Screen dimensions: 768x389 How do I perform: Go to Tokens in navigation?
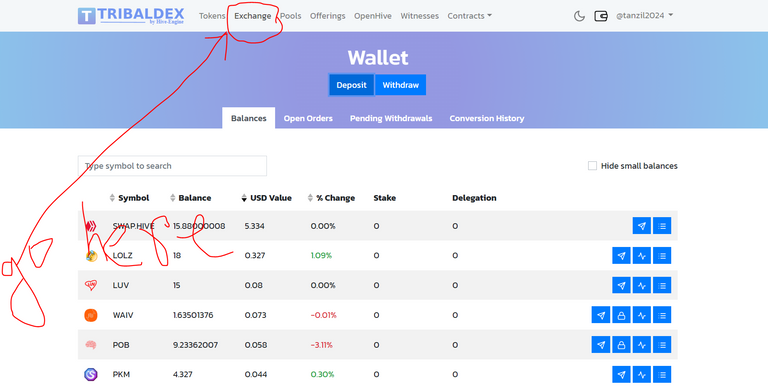coord(212,16)
